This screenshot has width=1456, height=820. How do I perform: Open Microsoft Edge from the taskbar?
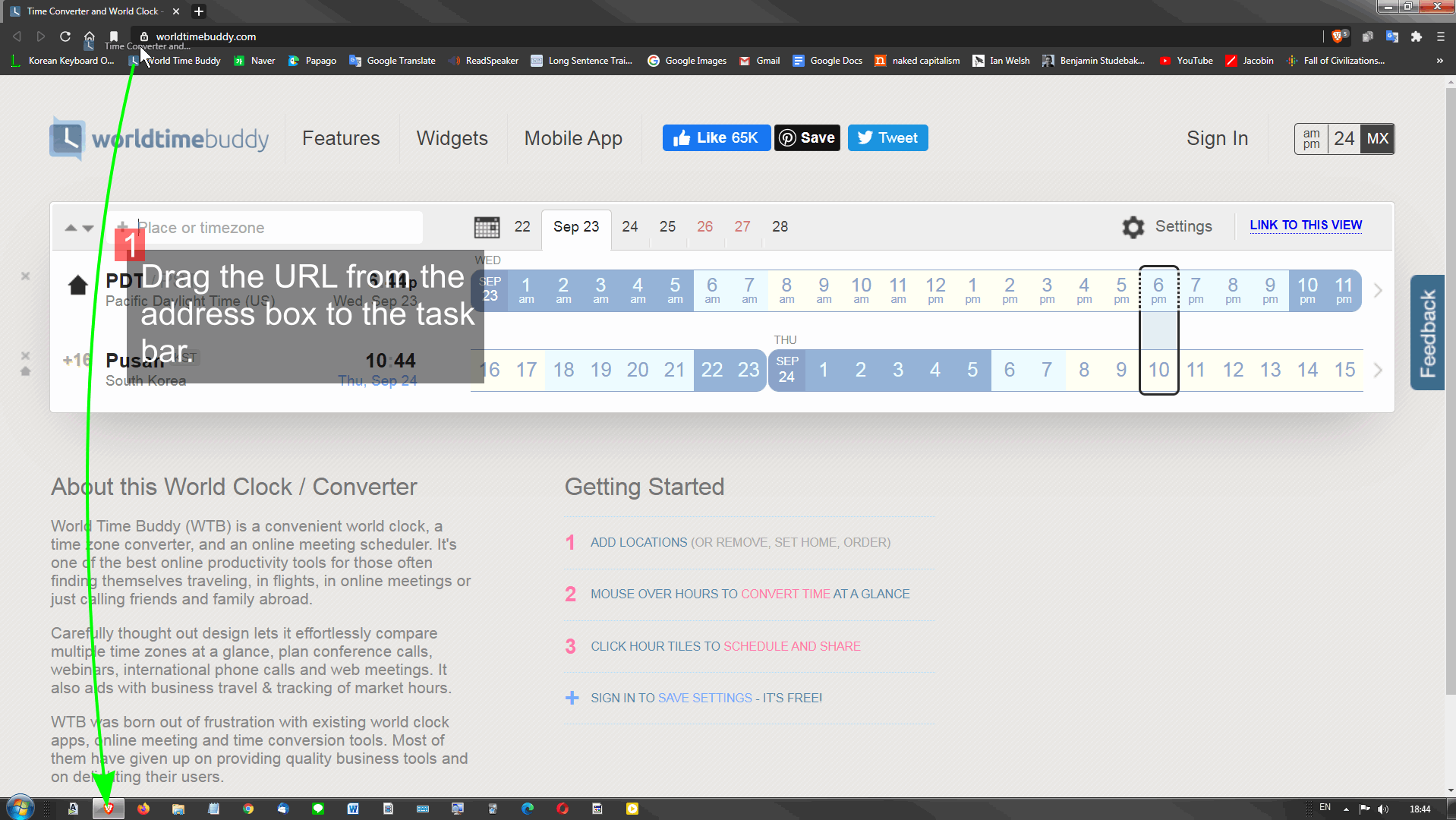coord(528,809)
